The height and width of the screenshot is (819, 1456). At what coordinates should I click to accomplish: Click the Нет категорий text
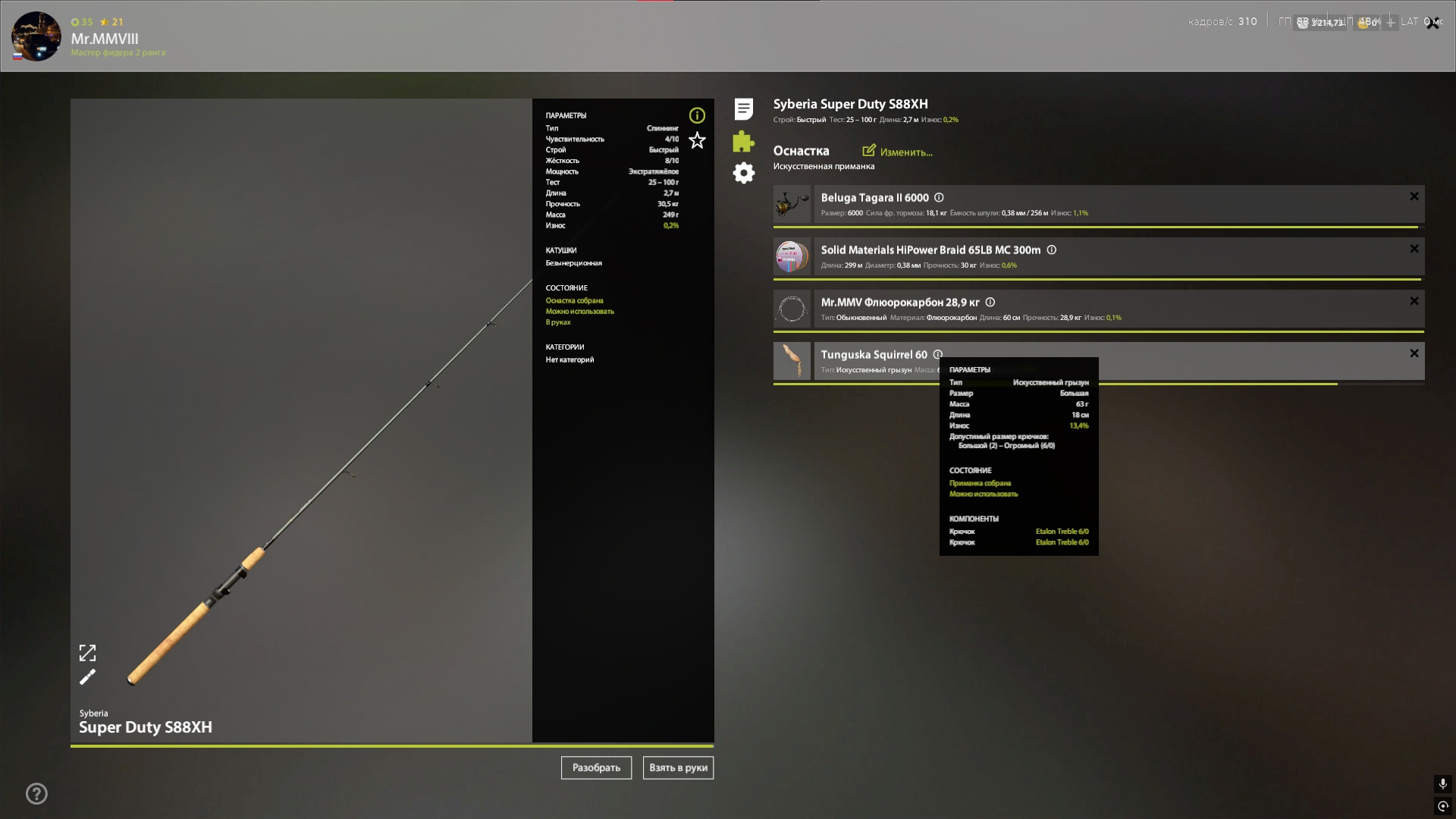[570, 360]
